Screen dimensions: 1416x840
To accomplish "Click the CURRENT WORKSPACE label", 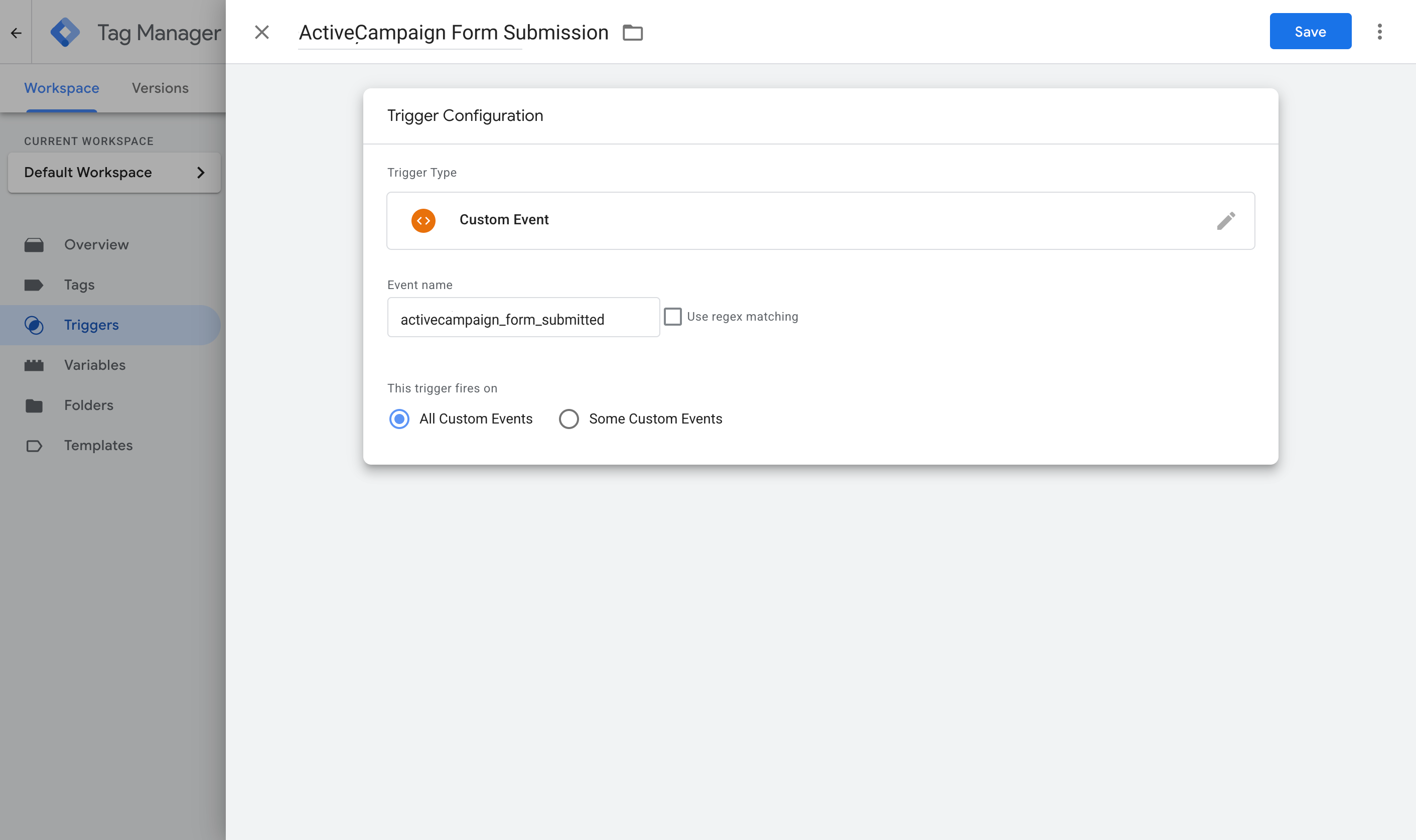I will (89, 141).
